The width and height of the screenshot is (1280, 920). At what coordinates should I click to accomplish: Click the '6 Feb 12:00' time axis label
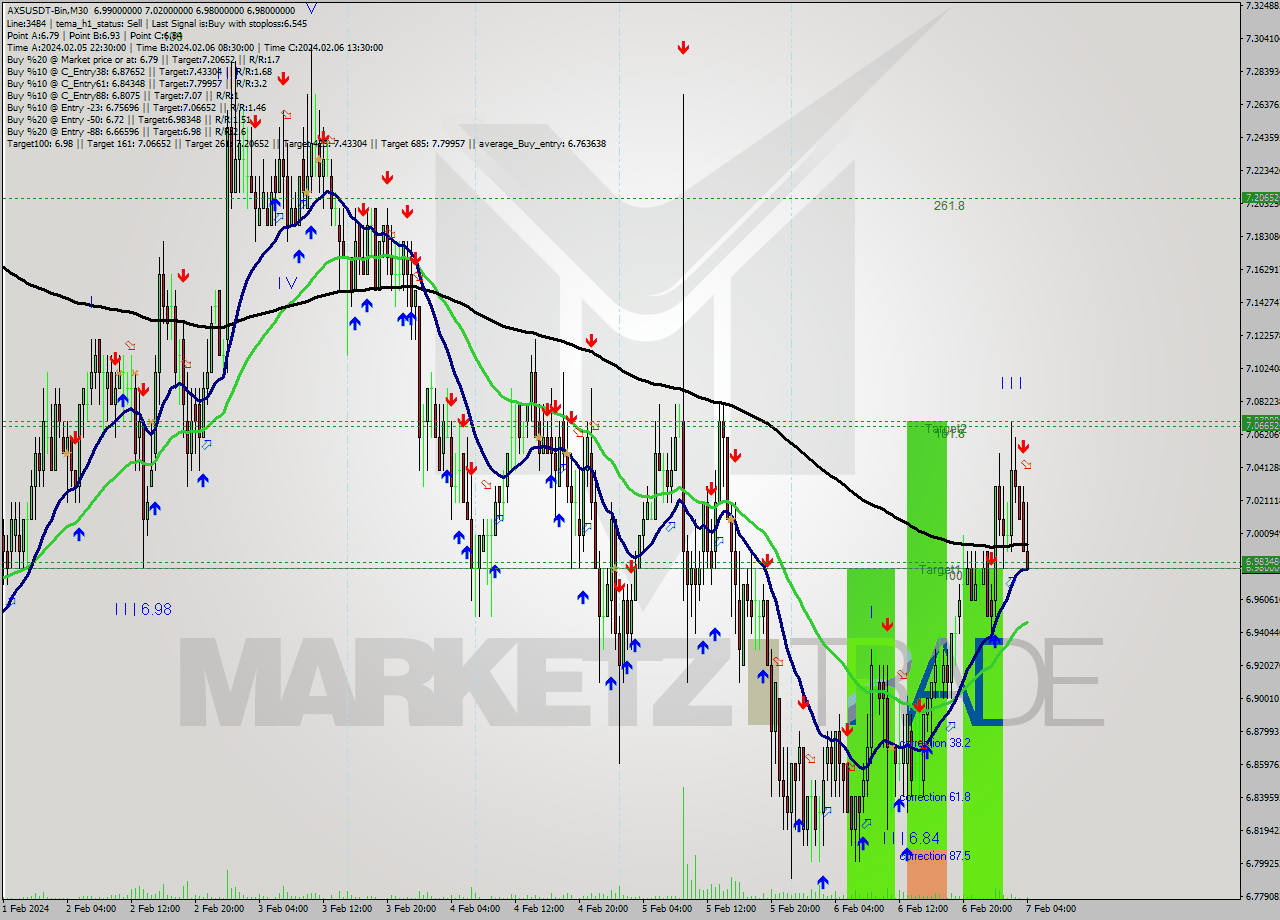923,909
